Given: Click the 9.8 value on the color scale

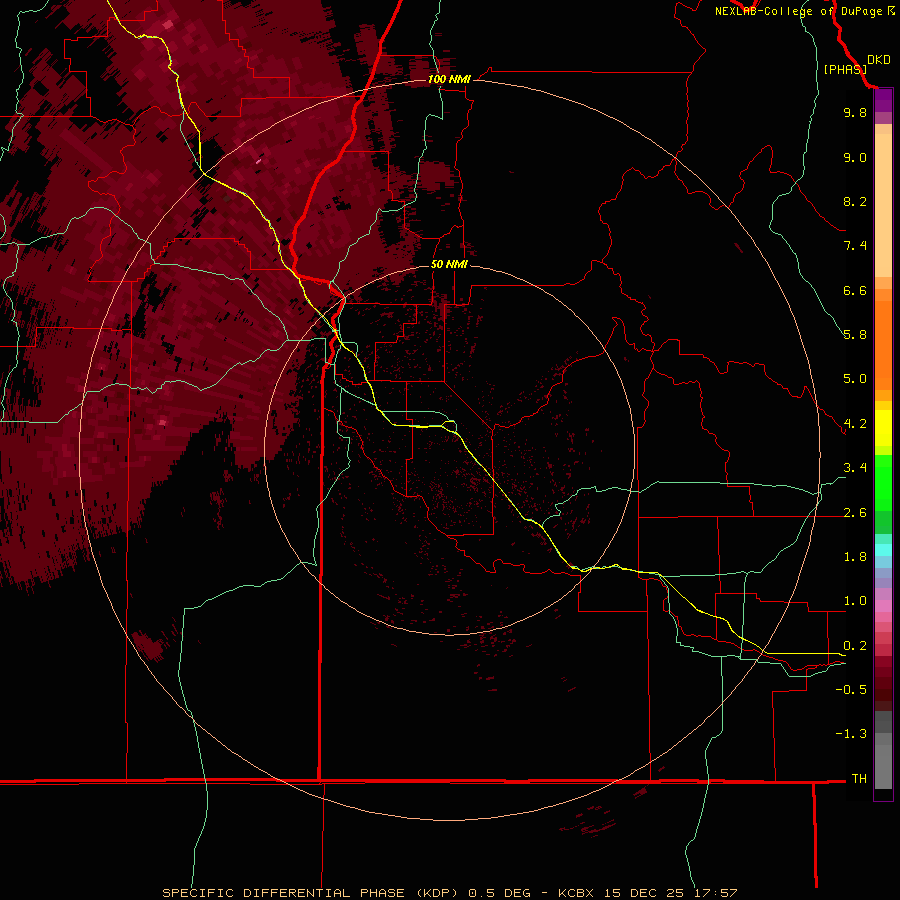Looking at the screenshot, I should (x=855, y=112).
